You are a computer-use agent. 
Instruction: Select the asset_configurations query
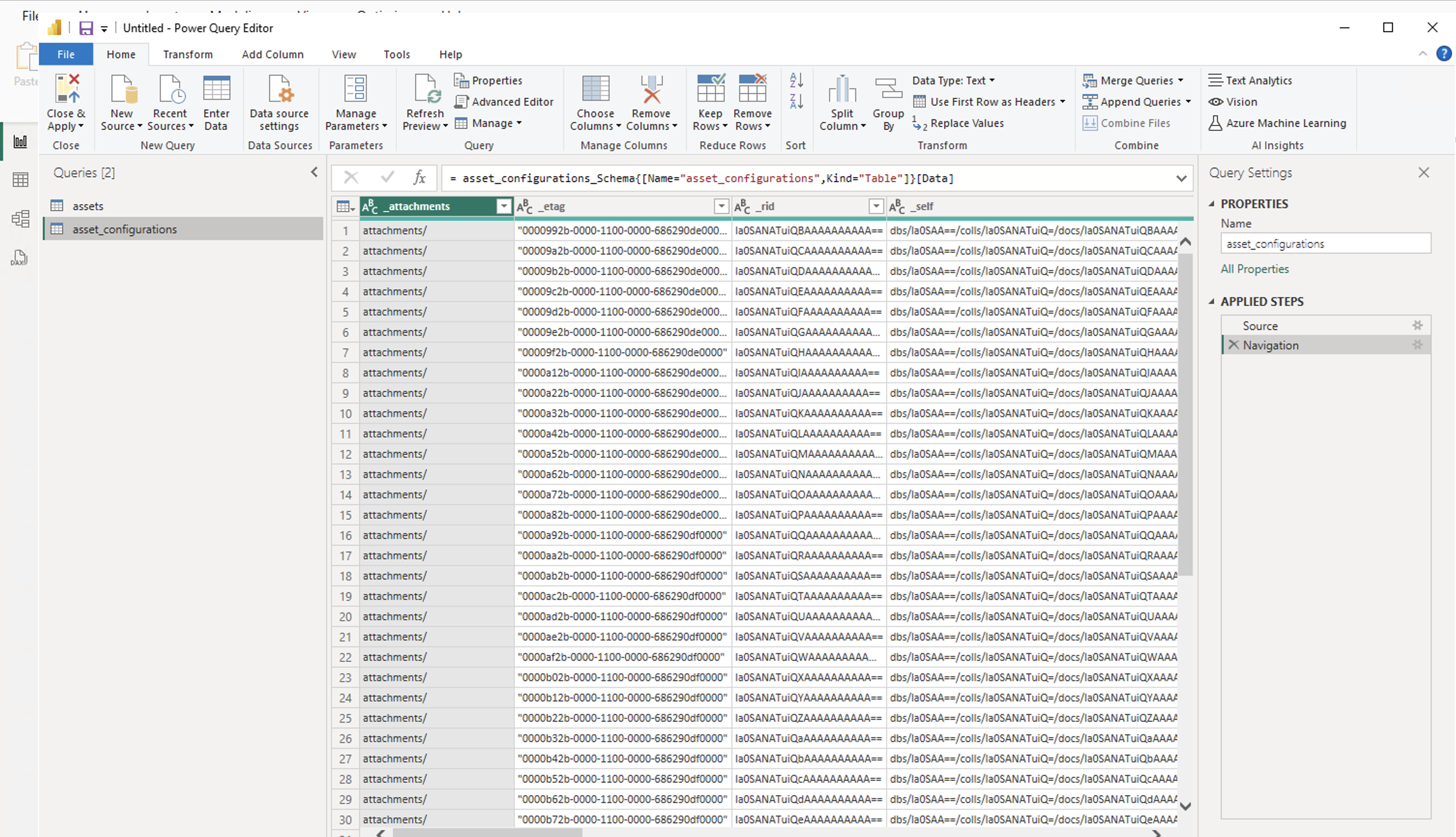183,229
